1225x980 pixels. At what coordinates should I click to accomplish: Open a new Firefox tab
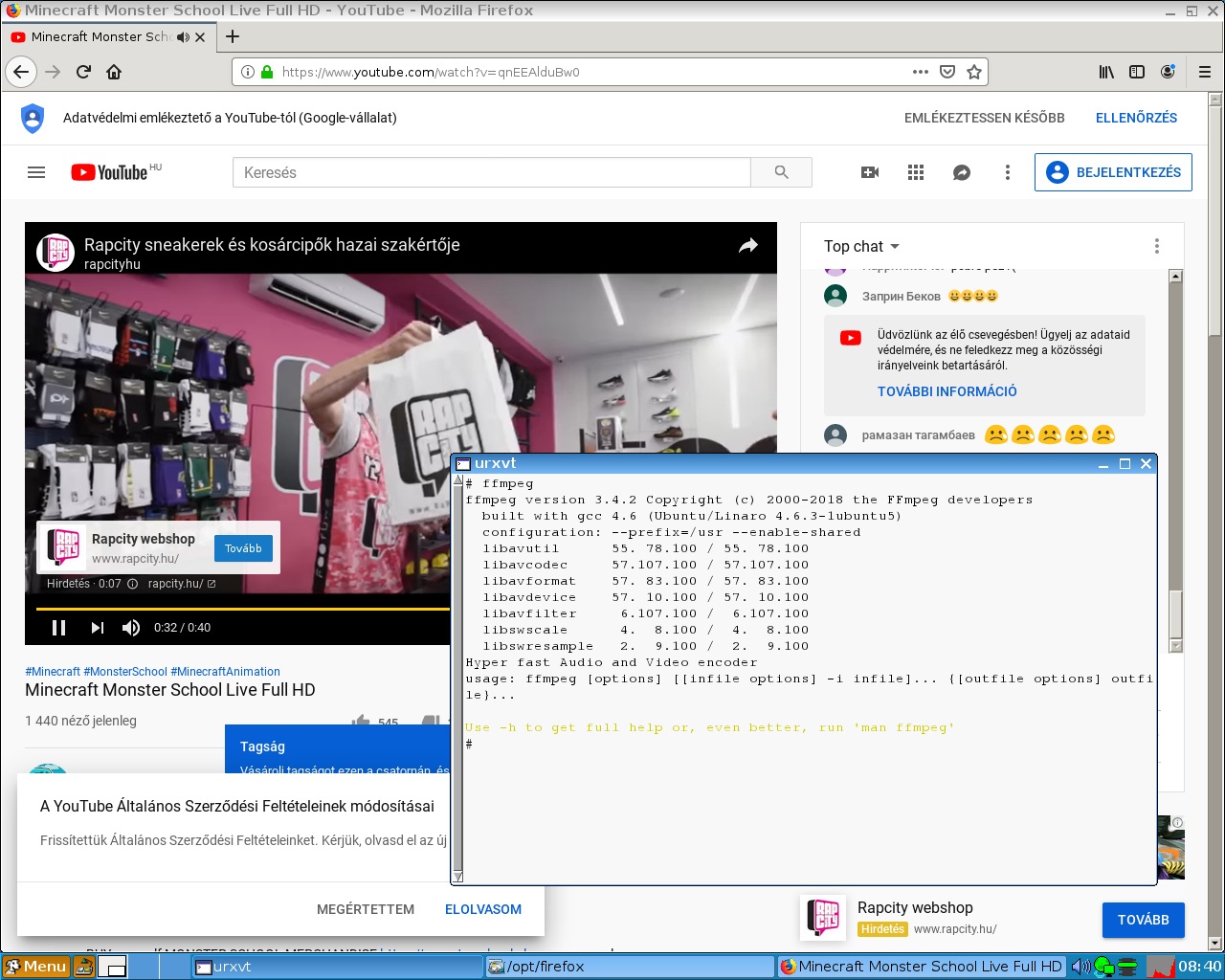coord(233,36)
